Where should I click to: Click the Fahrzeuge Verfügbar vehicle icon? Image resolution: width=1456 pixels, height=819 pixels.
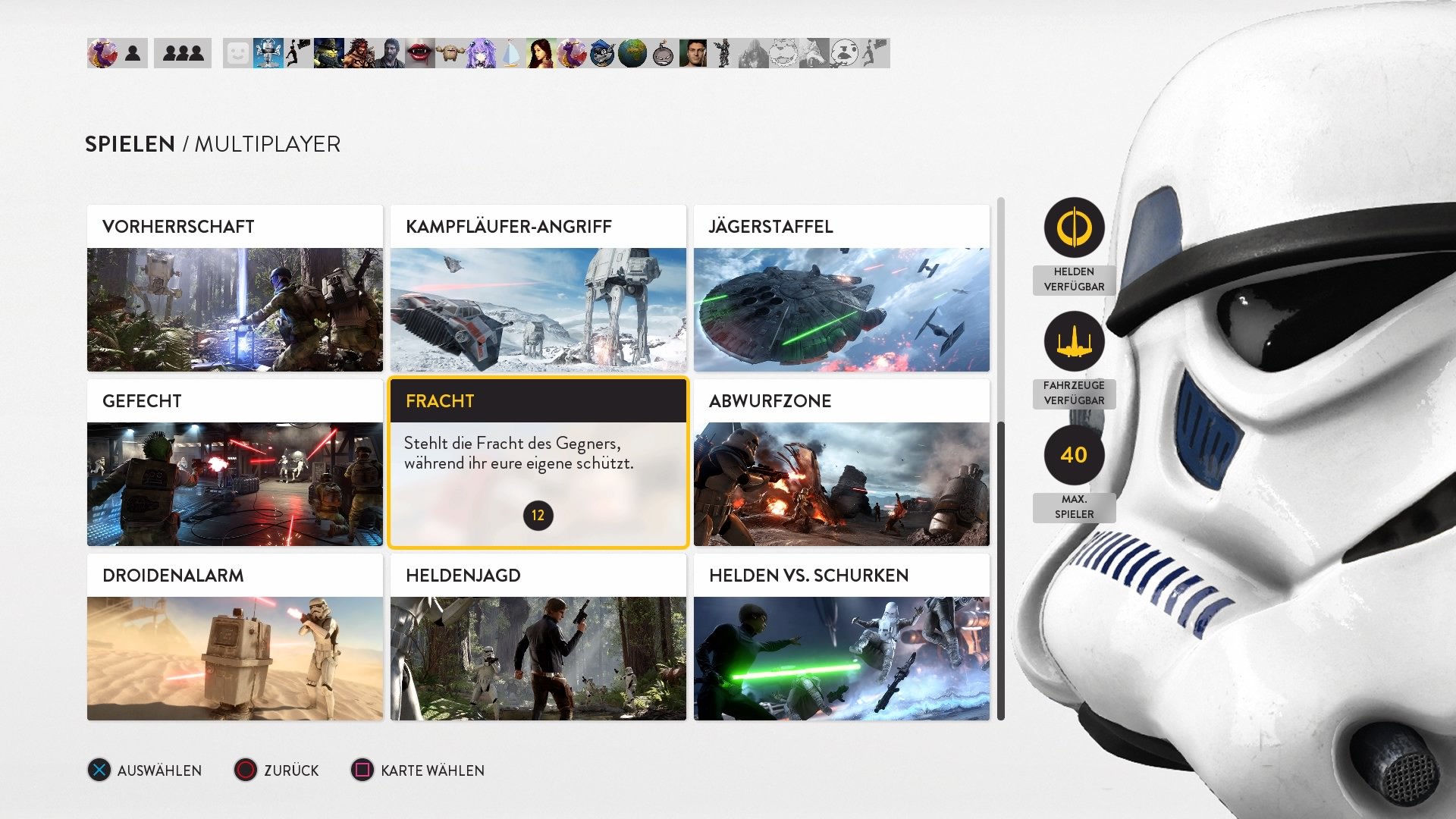[x=1074, y=342]
